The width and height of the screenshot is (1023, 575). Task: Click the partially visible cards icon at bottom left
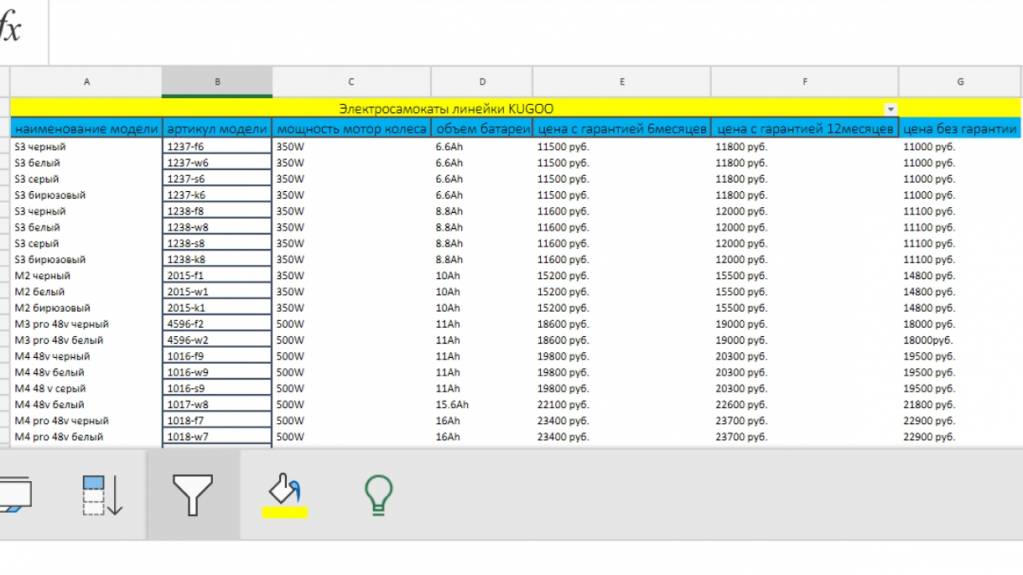pos(15,495)
